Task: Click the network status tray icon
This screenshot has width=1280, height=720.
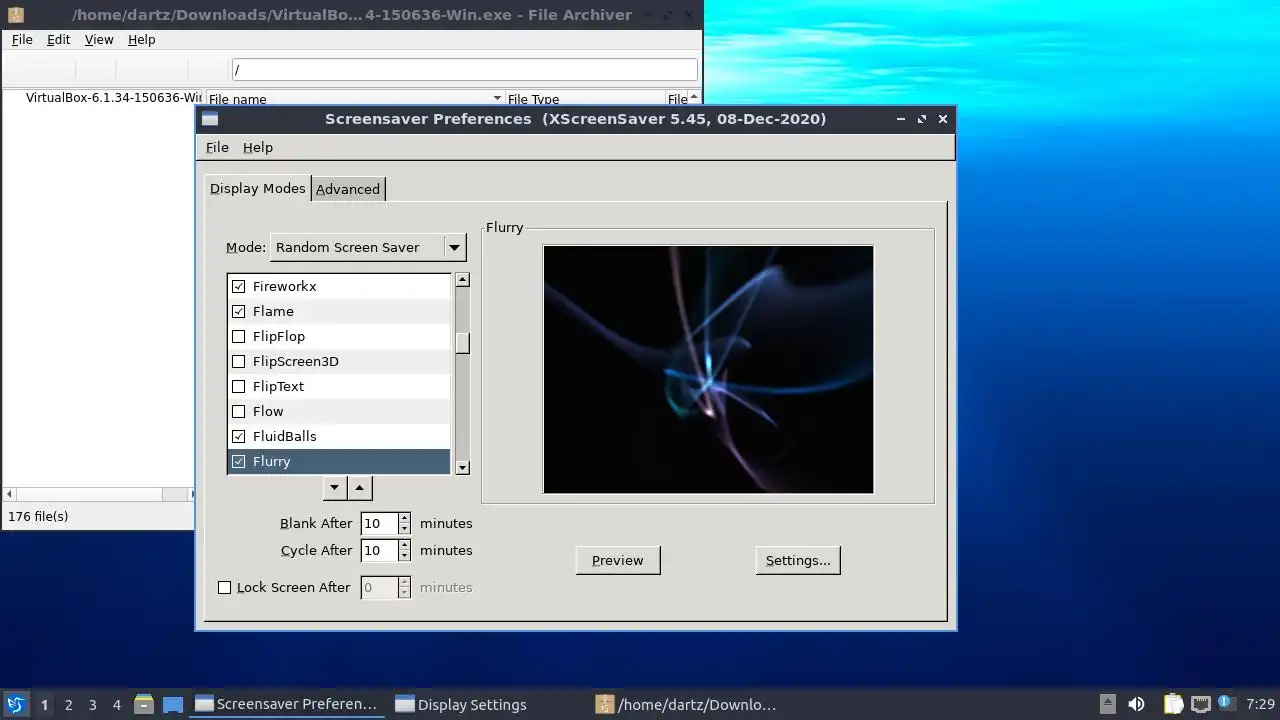Action: point(1200,704)
